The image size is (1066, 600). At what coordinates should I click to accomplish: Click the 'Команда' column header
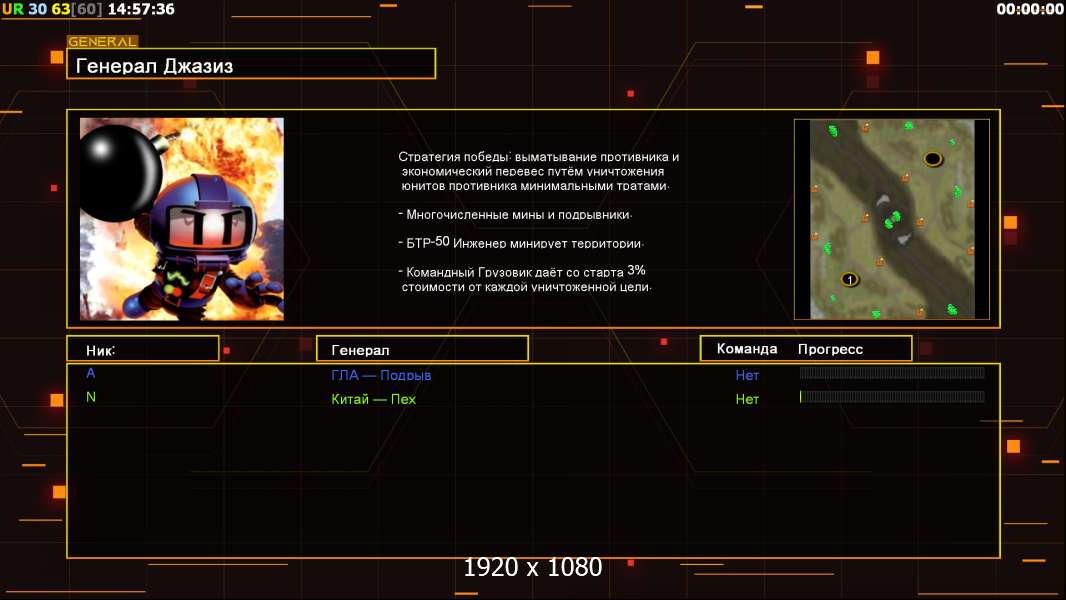tap(746, 349)
